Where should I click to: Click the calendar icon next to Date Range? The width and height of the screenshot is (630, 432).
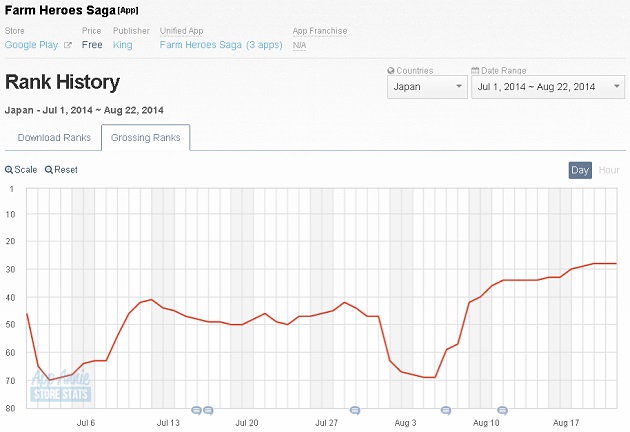point(475,70)
